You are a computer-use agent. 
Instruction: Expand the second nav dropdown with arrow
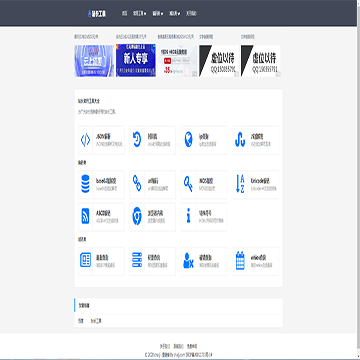(139, 13)
